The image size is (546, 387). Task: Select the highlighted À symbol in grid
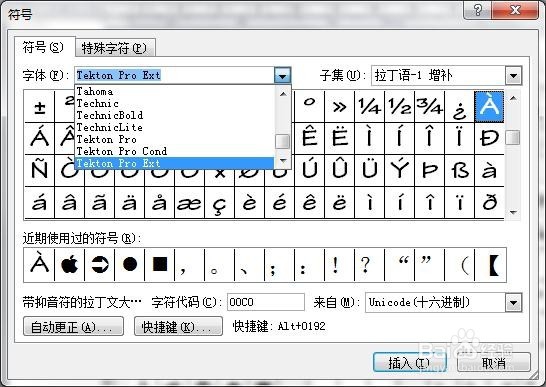point(489,107)
